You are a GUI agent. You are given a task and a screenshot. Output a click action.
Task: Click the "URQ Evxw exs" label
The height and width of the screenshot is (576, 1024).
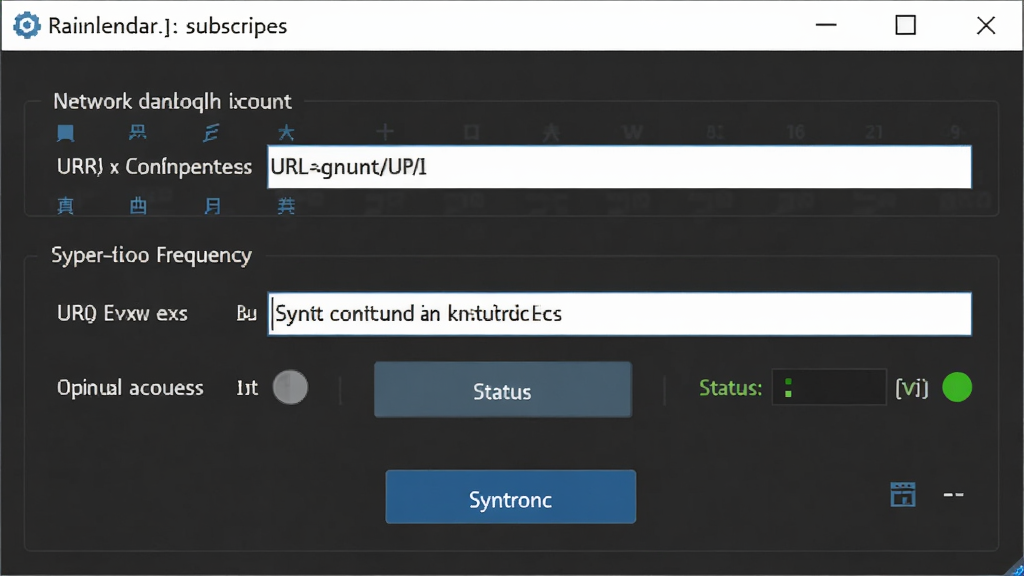point(122,313)
